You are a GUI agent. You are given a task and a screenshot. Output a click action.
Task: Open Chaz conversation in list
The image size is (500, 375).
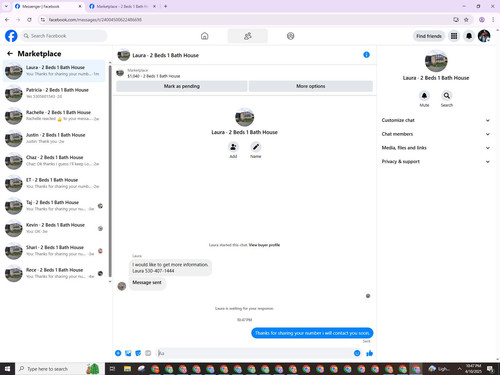click(54, 161)
